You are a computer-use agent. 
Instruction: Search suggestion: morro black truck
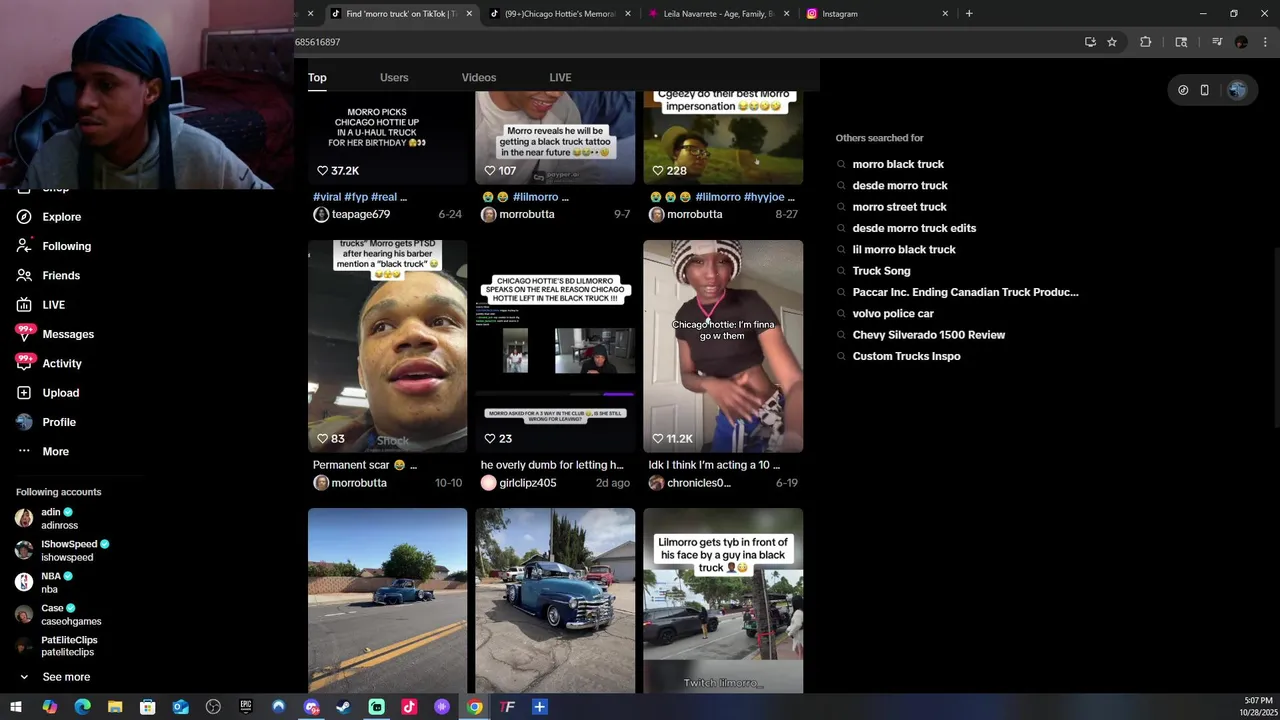pyautogui.click(x=898, y=164)
